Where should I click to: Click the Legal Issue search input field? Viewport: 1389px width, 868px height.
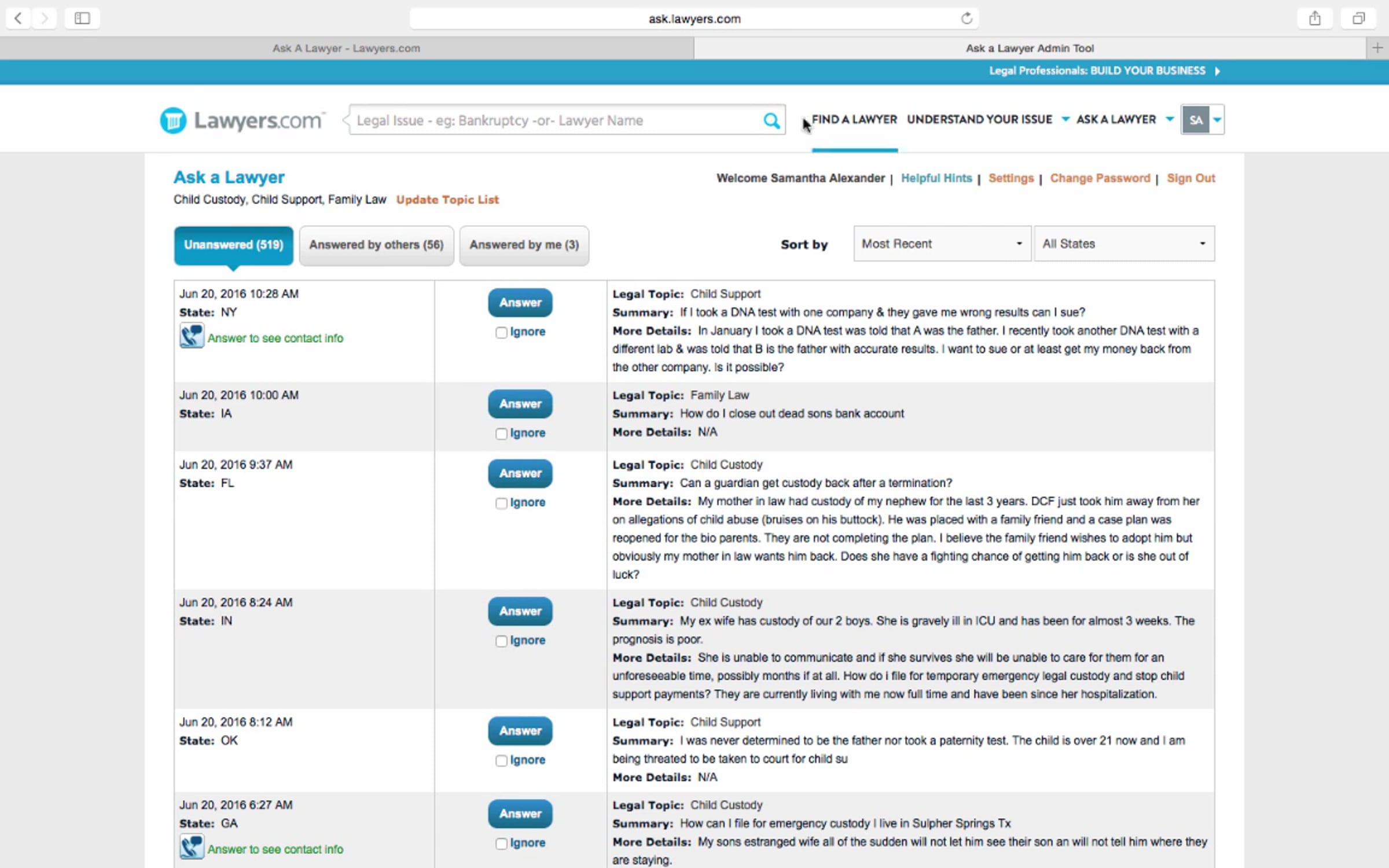[x=556, y=120]
